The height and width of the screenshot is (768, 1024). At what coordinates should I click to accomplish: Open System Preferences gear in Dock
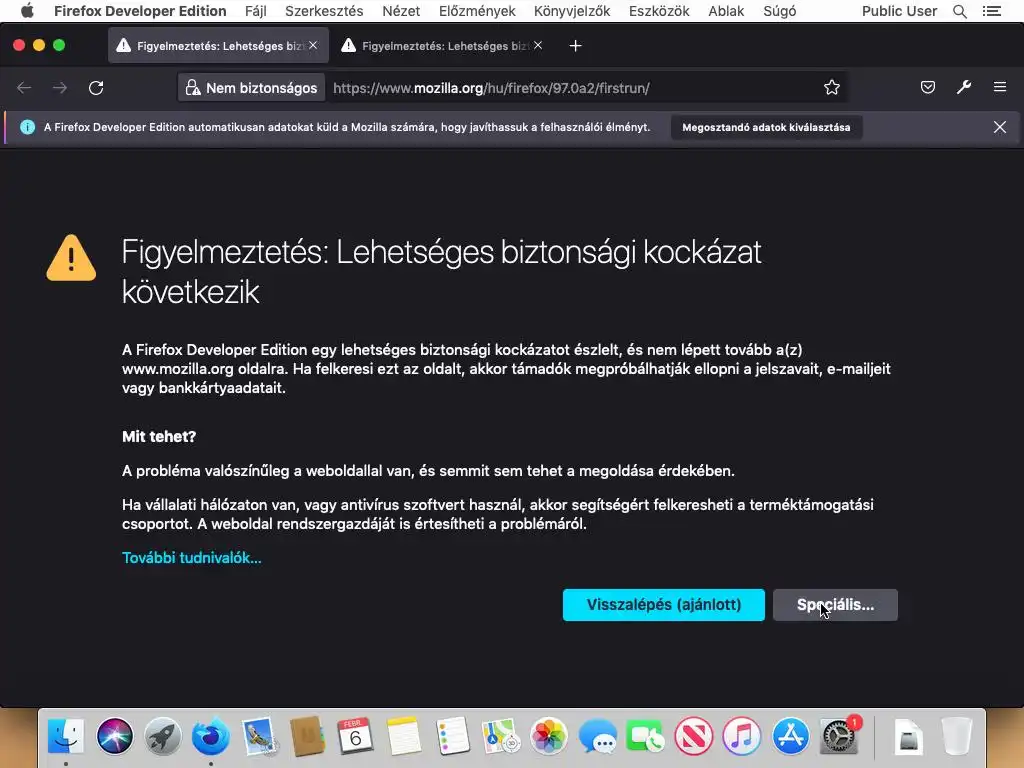point(839,736)
